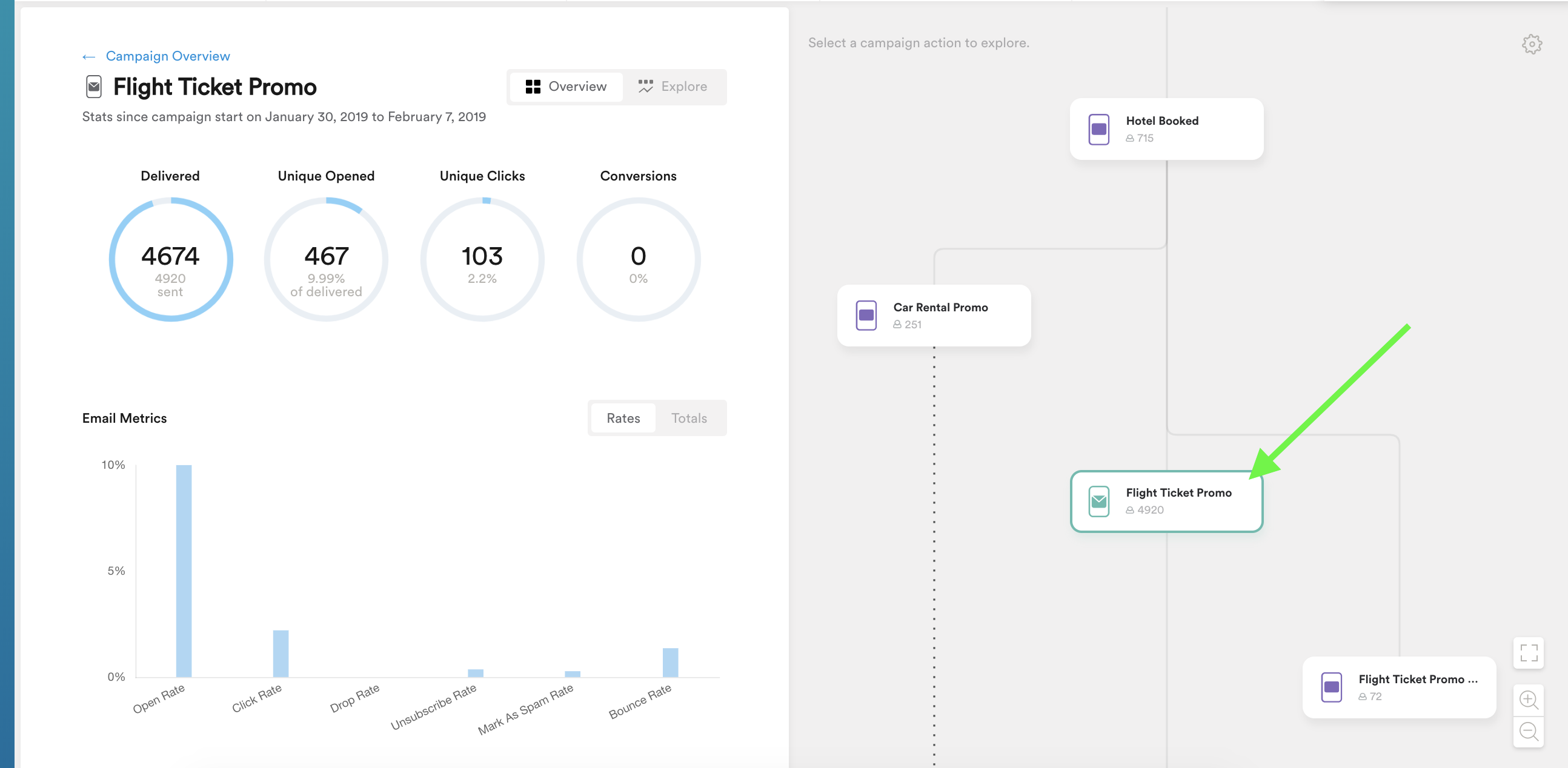Click the Unique Opened progress circle
This screenshot has width=1568, height=768.
pos(326,259)
